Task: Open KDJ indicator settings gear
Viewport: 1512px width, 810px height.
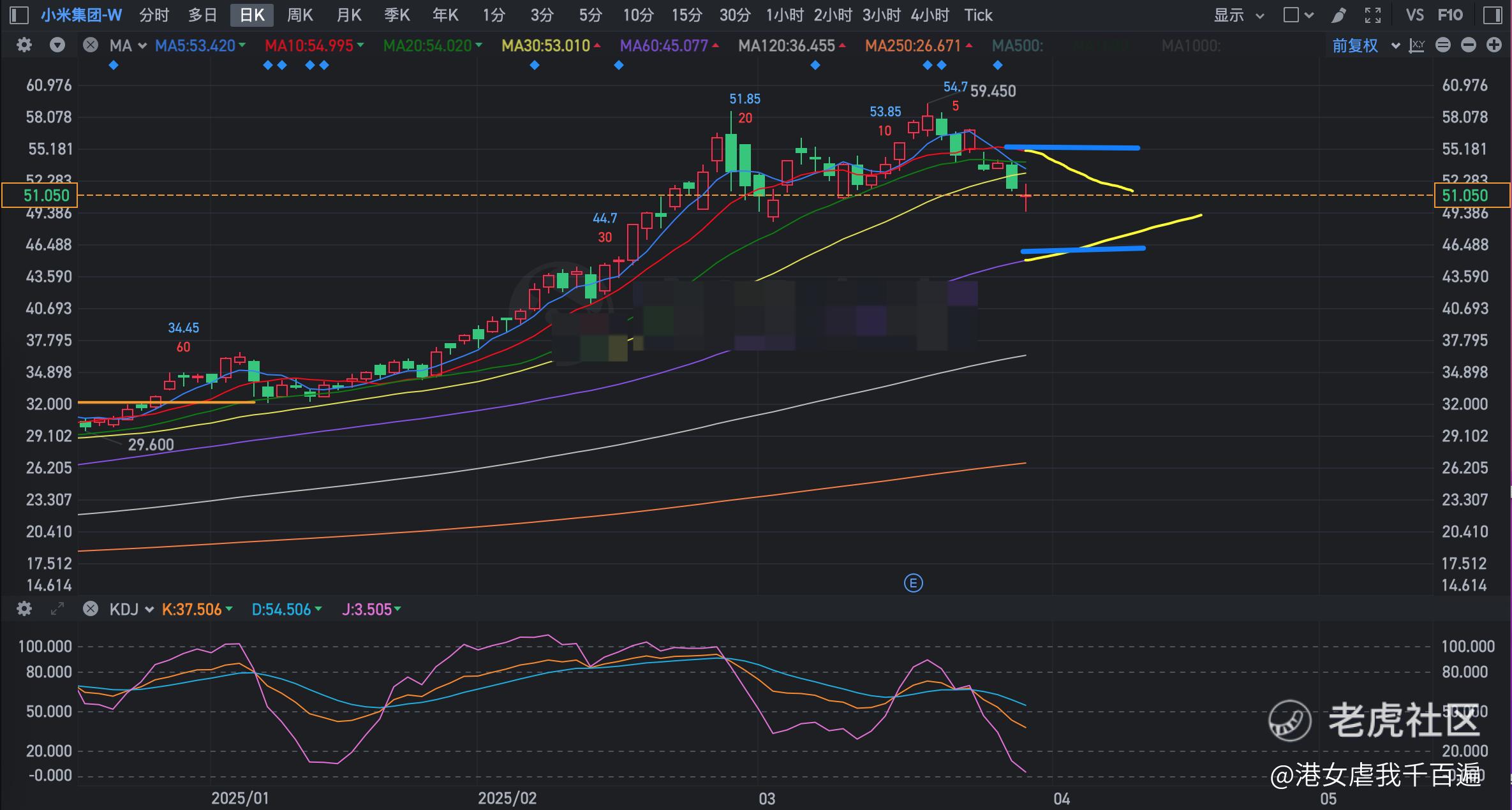Action: [24, 609]
